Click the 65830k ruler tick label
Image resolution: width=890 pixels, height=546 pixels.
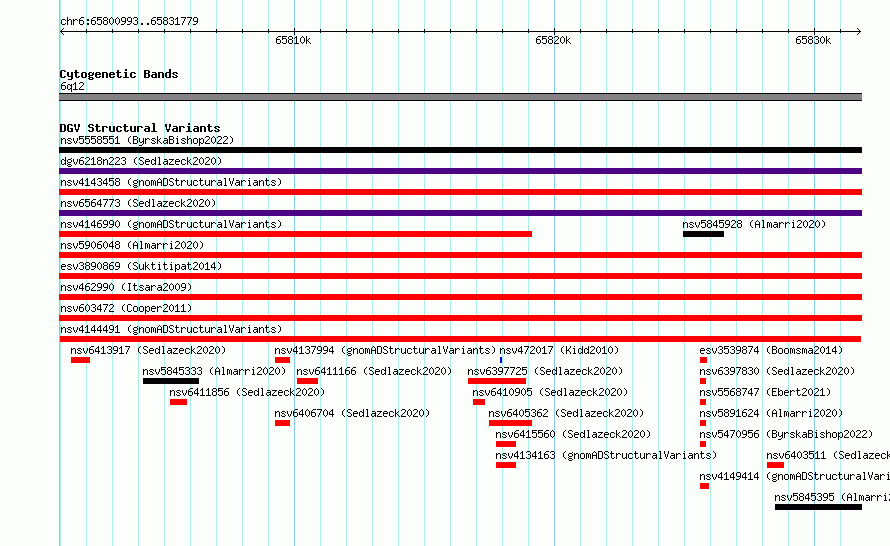pos(813,40)
